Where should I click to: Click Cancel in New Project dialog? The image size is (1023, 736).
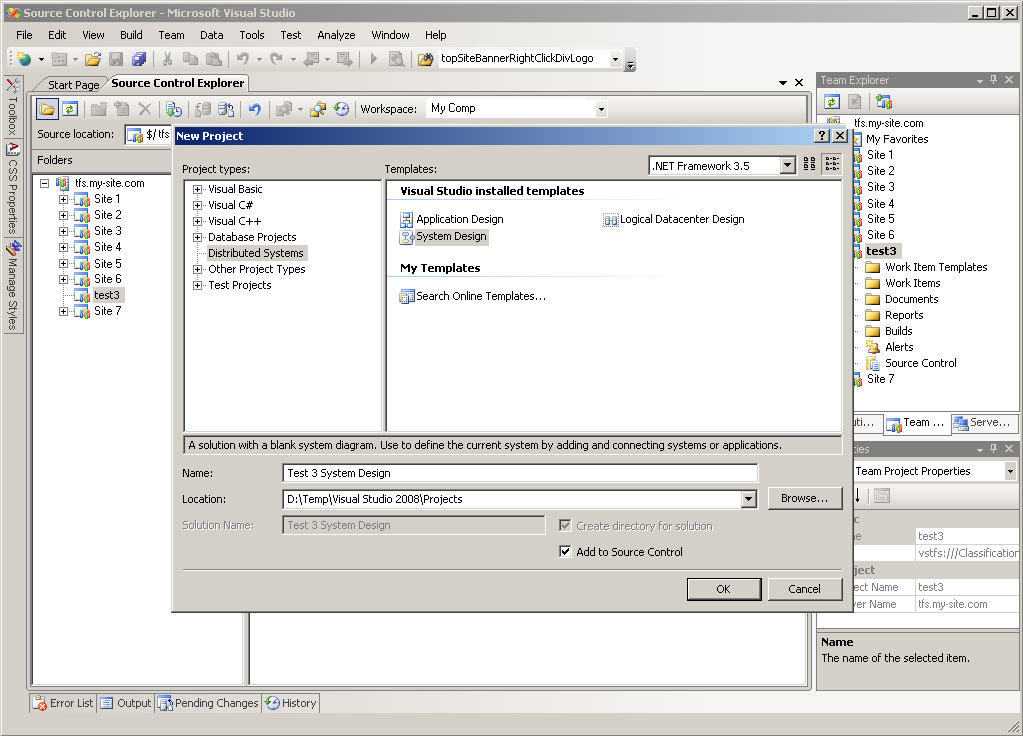point(804,589)
